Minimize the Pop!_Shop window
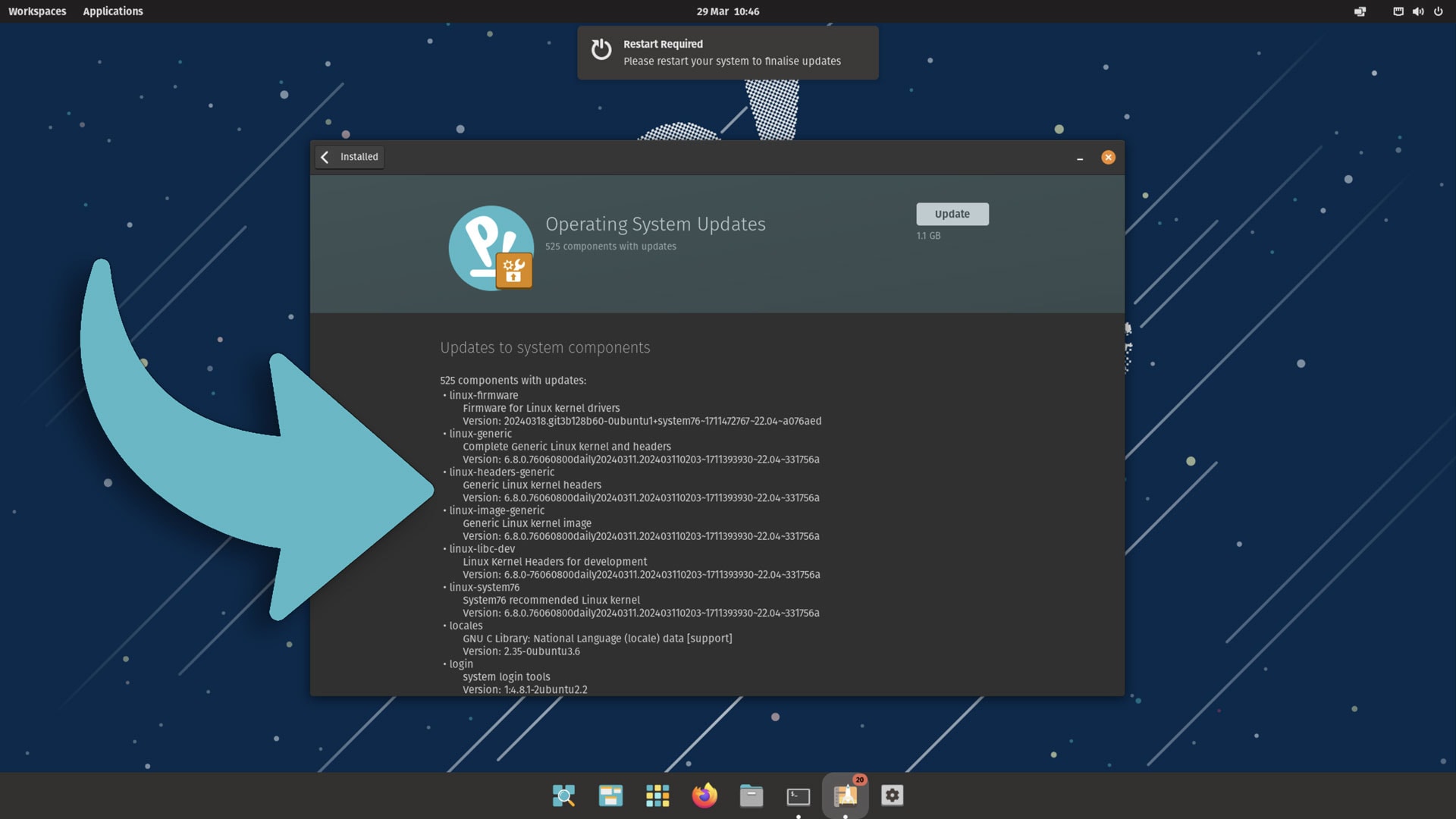The width and height of the screenshot is (1456, 819). [x=1080, y=158]
